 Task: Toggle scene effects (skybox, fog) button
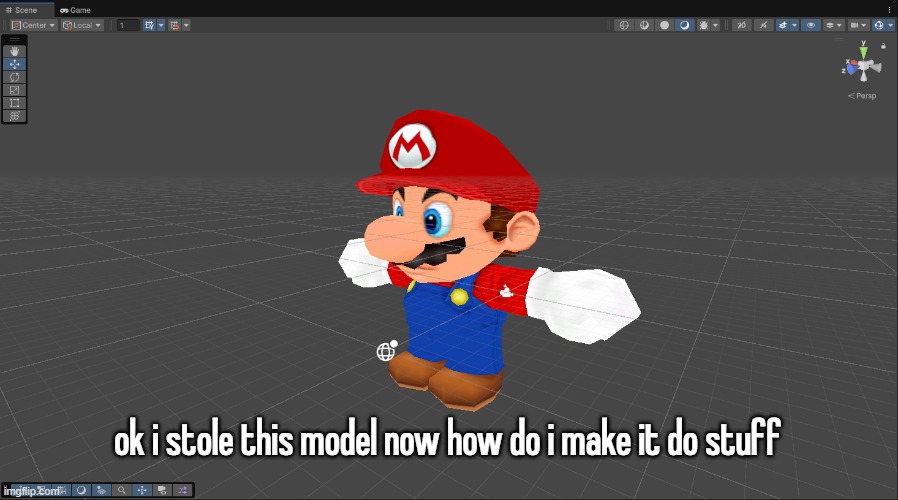tap(783, 25)
